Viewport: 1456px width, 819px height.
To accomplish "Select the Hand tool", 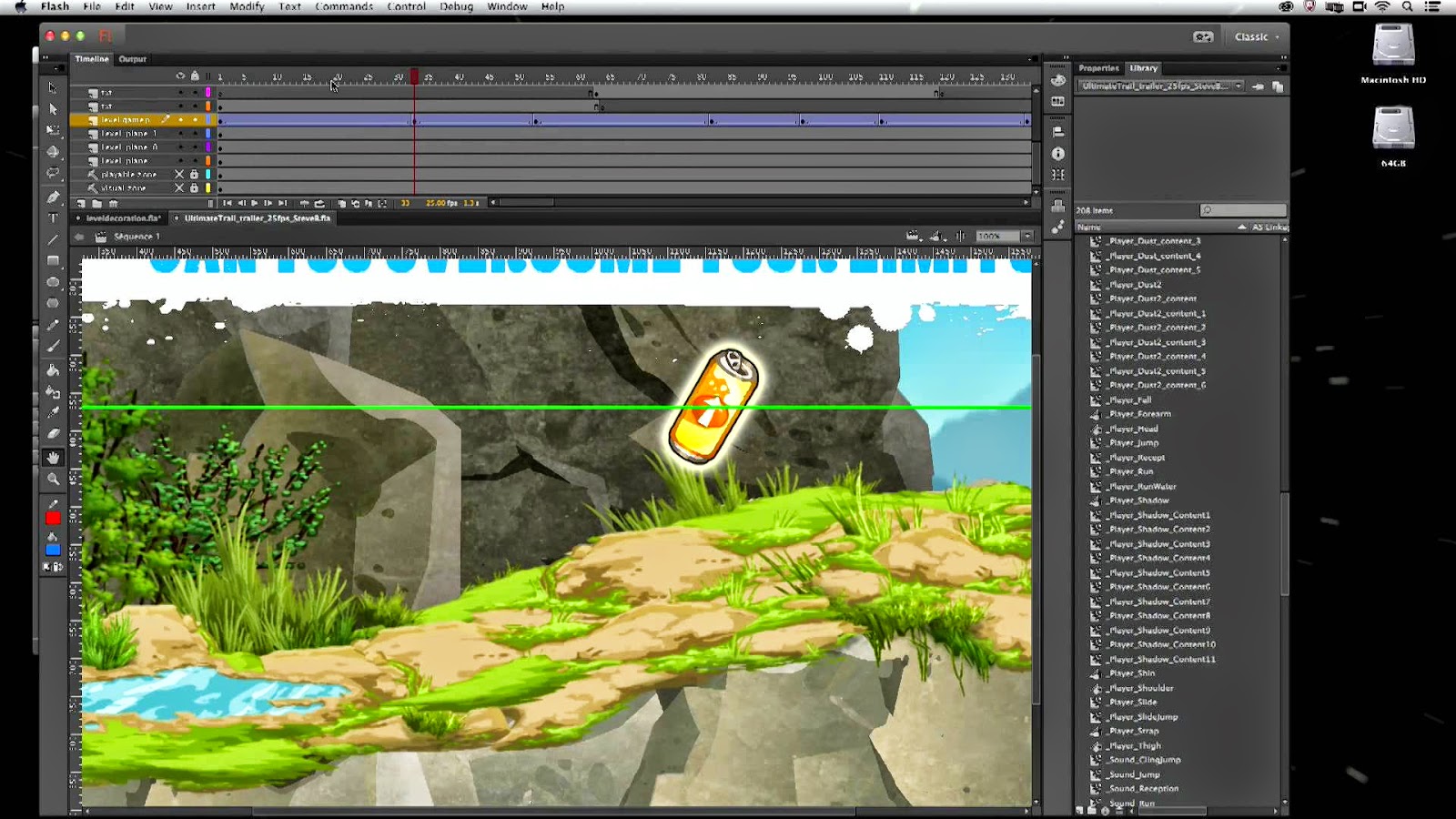I will click(x=53, y=458).
